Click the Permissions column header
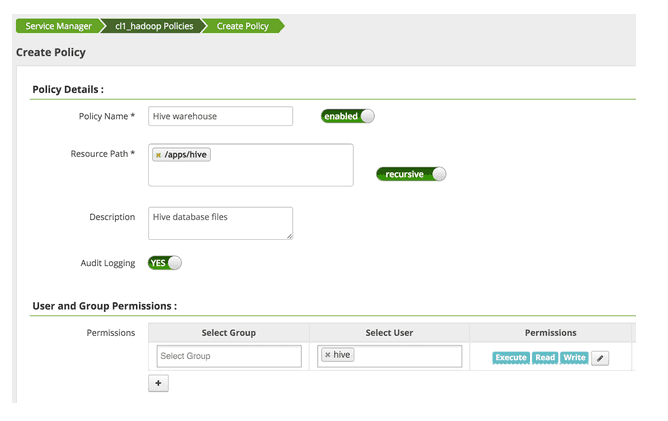Image resolution: width=668 pixels, height=421 pixels. point(550,333)
